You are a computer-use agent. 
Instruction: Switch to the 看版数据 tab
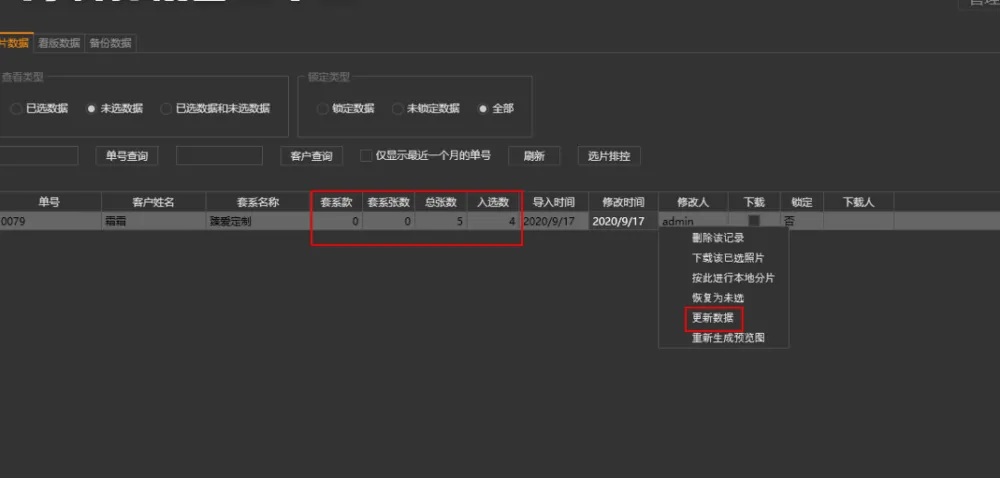click(59, 43)
